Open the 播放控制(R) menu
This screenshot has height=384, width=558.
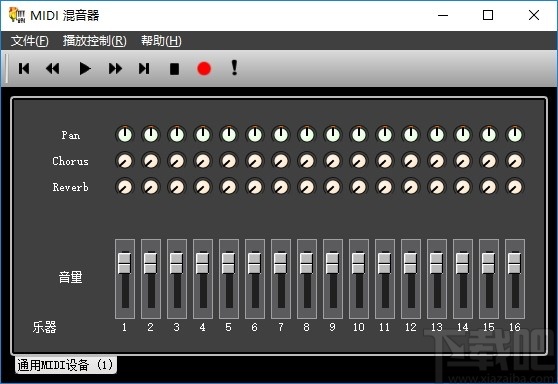(95, 41)
